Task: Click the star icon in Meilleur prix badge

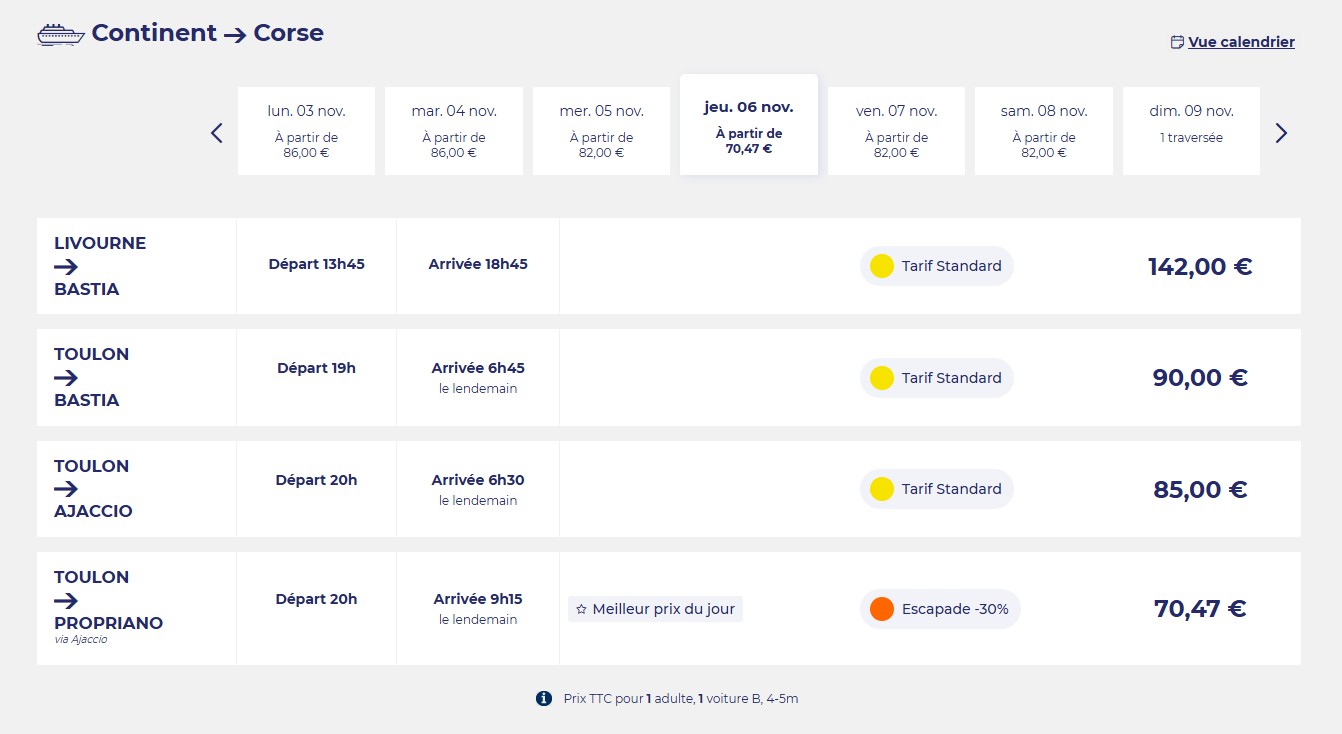Action: (x=581, y=609)
